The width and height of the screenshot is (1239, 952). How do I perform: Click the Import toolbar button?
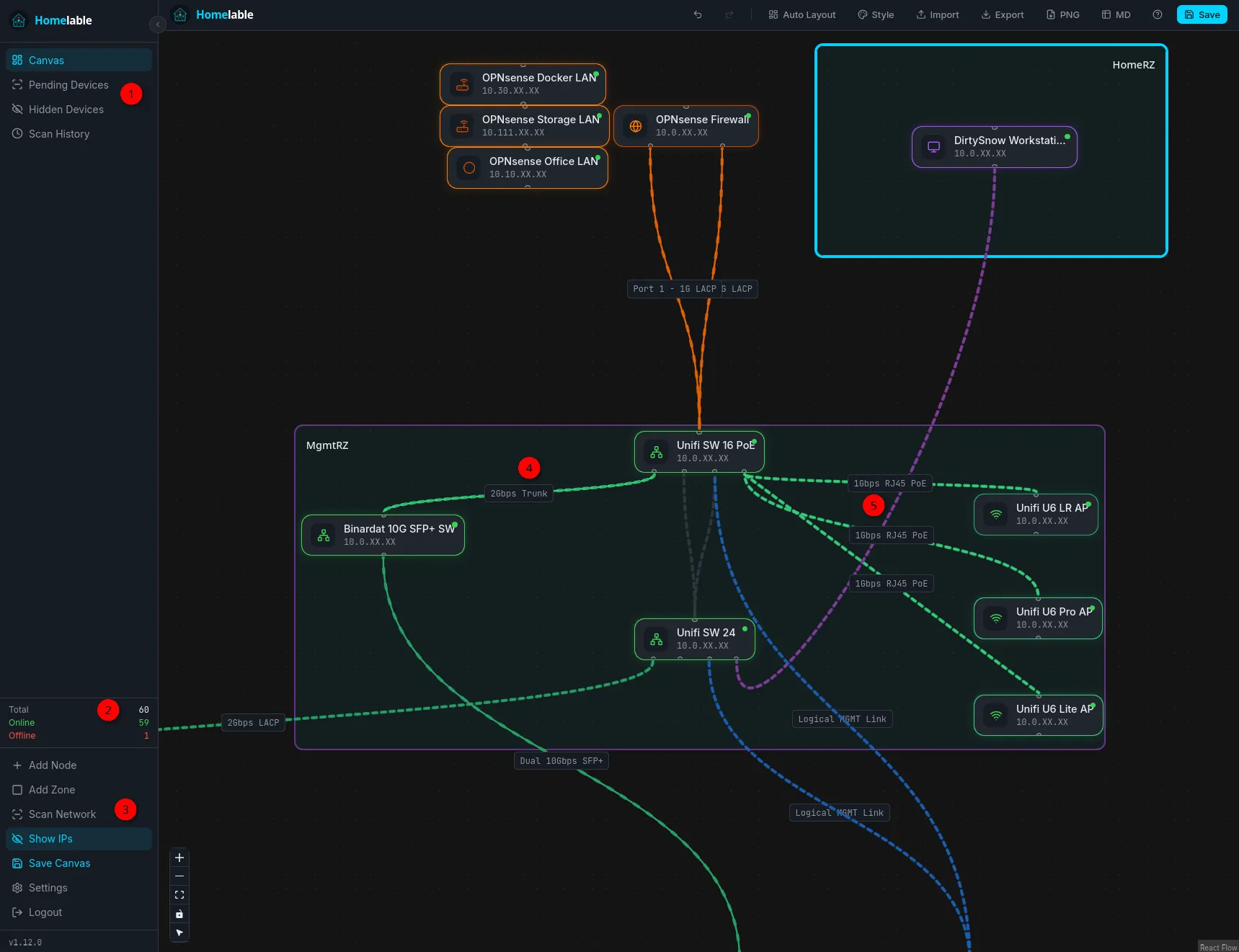click(x=938, y=14)
